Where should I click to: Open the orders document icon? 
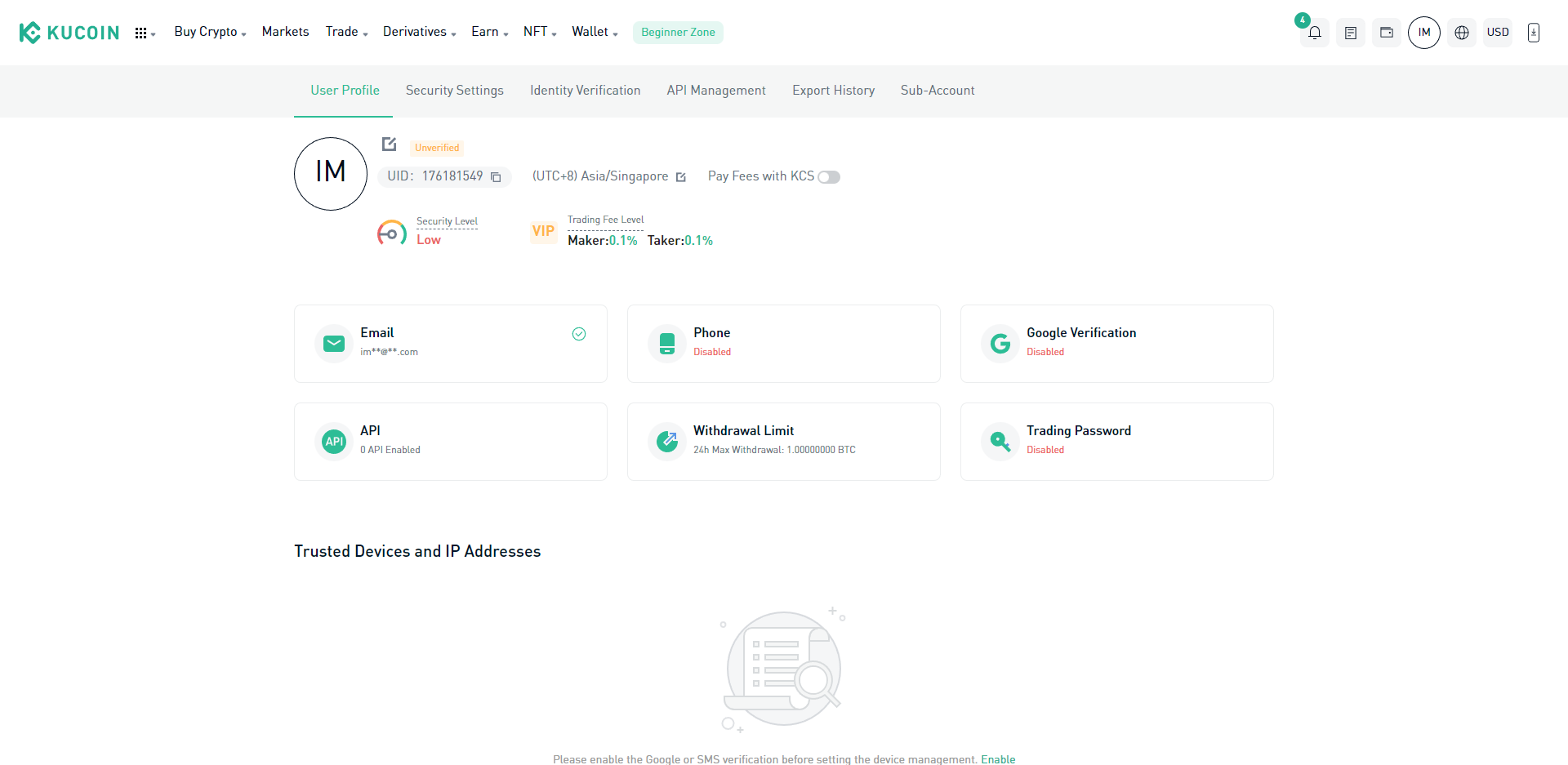click(1351, 33)
